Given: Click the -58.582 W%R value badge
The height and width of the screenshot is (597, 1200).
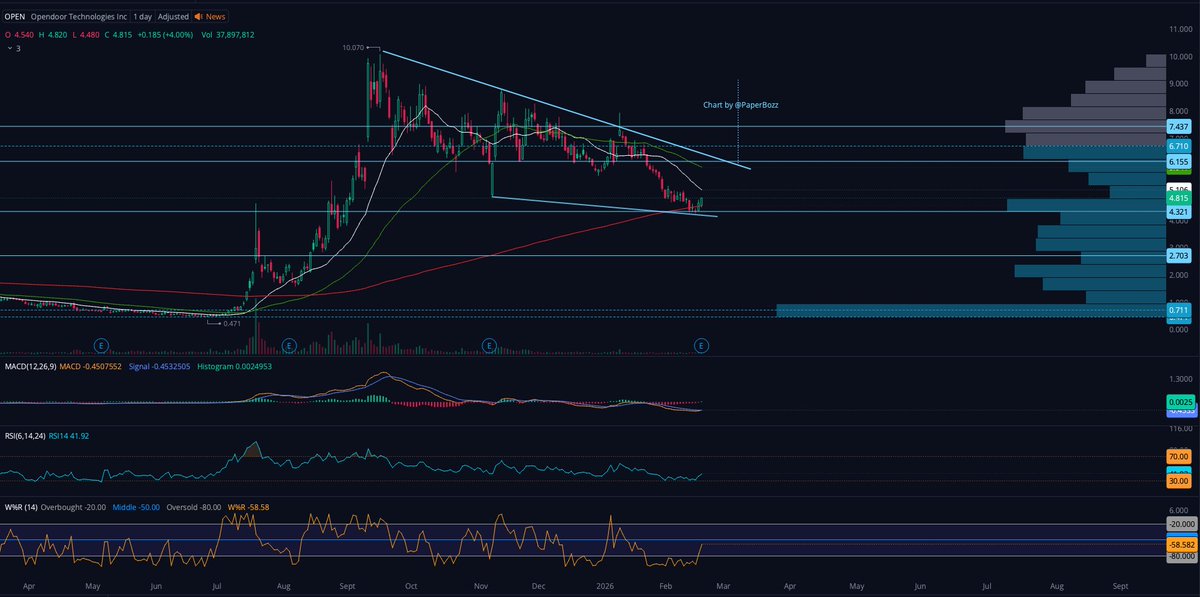Looking at the screenshot, I should coord(1182,544).
